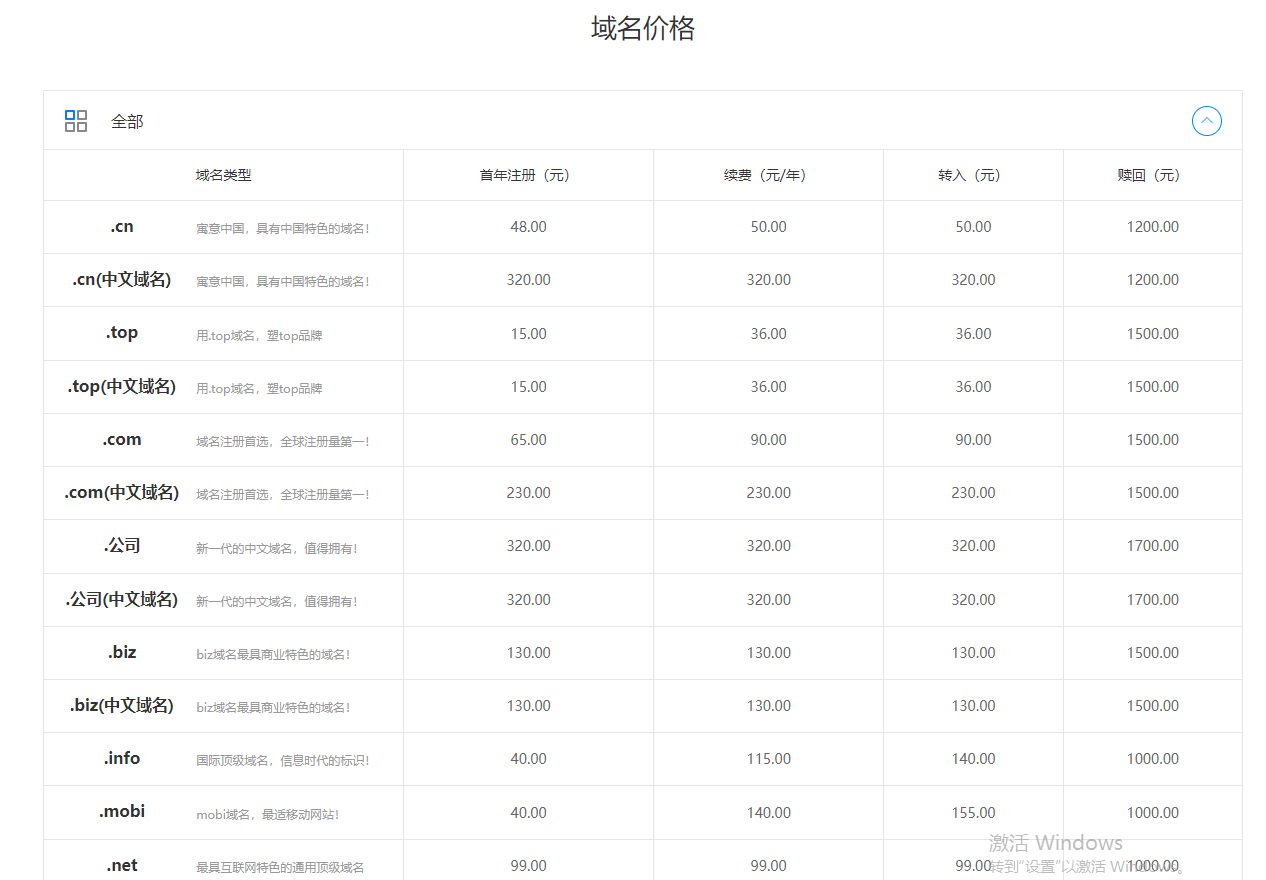Select the .cn domain name
This screenshot has width=1266, height=880.
click(x=122, y=227)
